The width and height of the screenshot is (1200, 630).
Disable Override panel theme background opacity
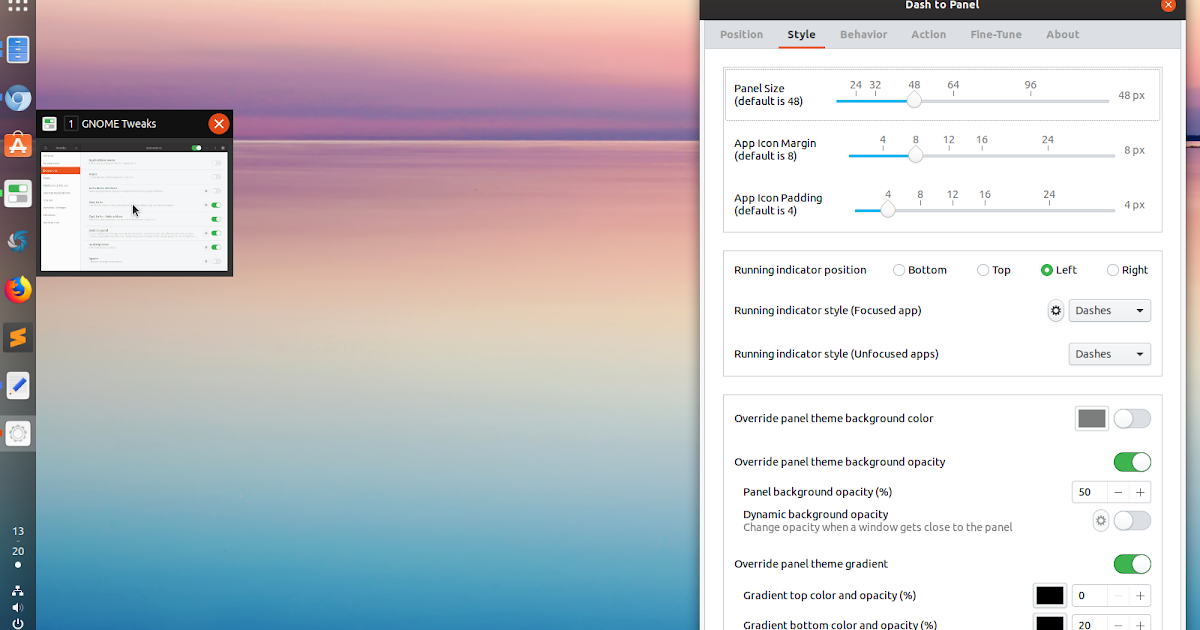point(1131,461)
